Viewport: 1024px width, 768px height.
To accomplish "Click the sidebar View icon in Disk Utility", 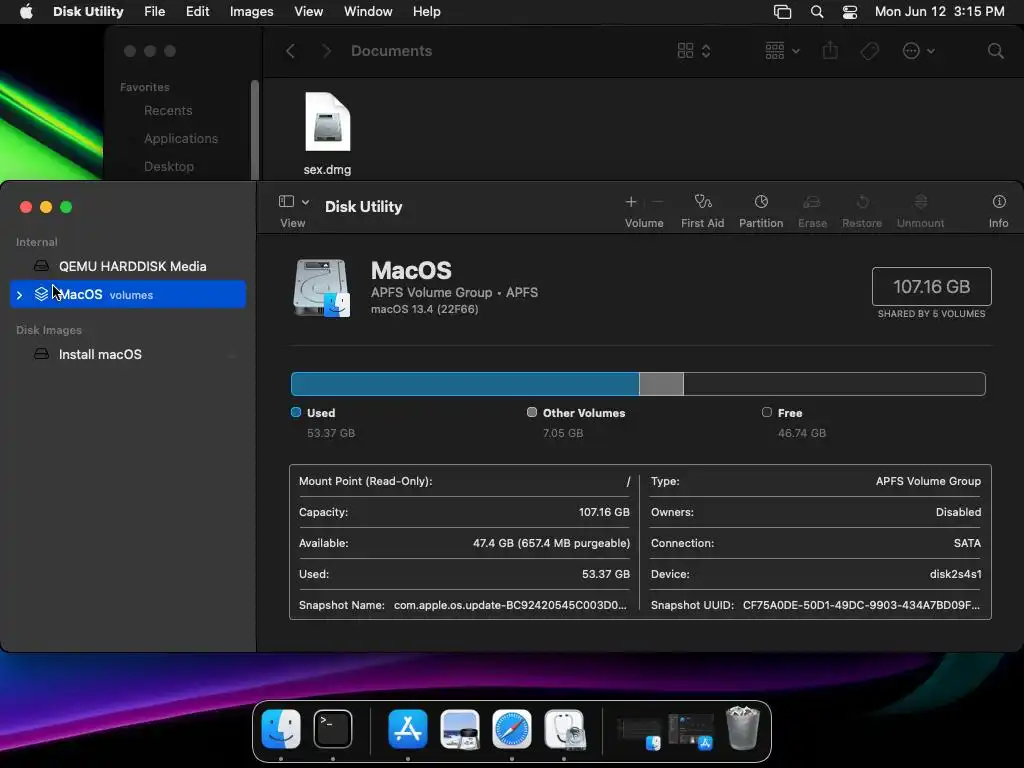I will (x=286, y=201).
